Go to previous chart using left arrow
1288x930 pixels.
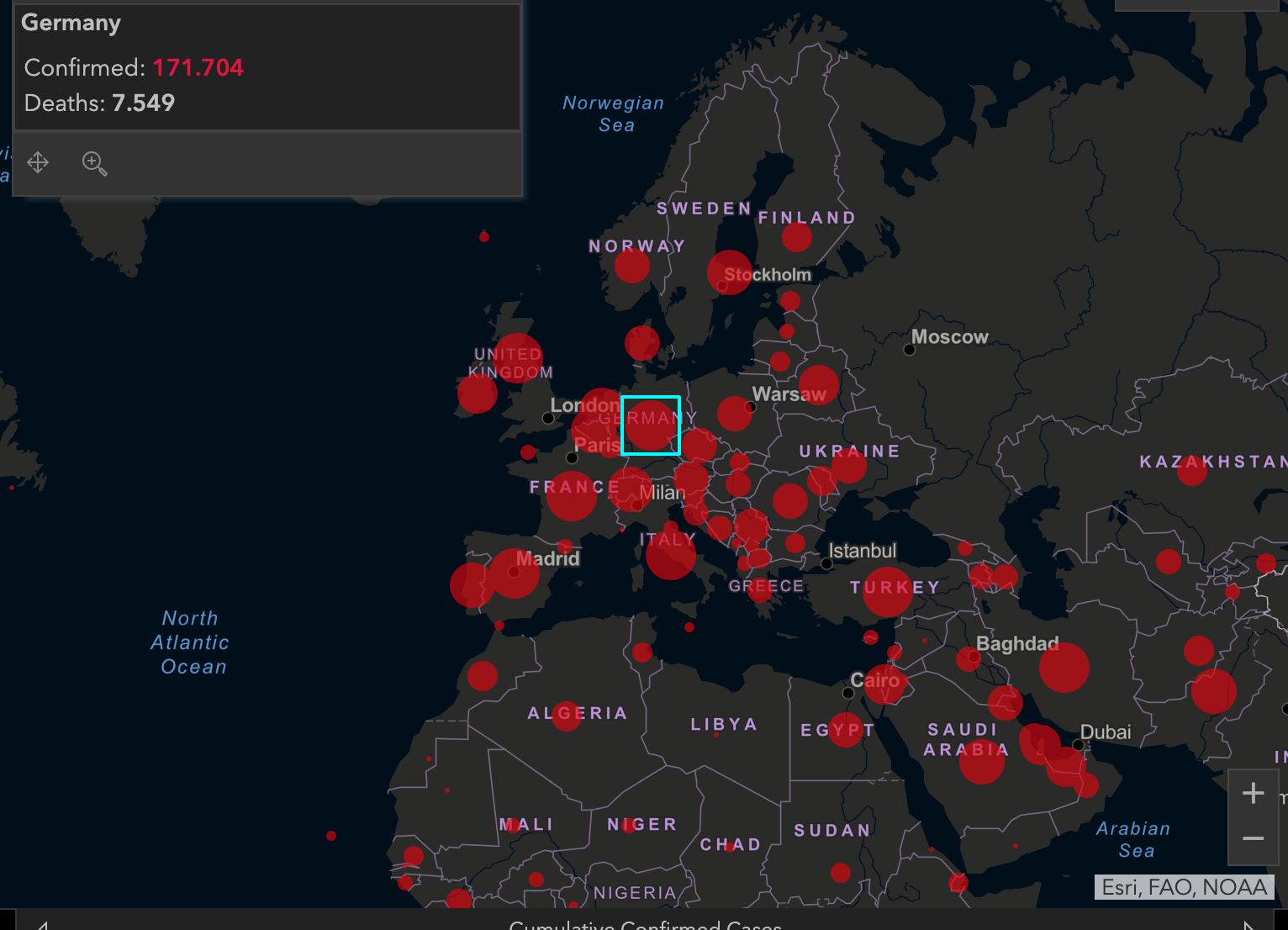pyautogui.click(x=42, y=924)
